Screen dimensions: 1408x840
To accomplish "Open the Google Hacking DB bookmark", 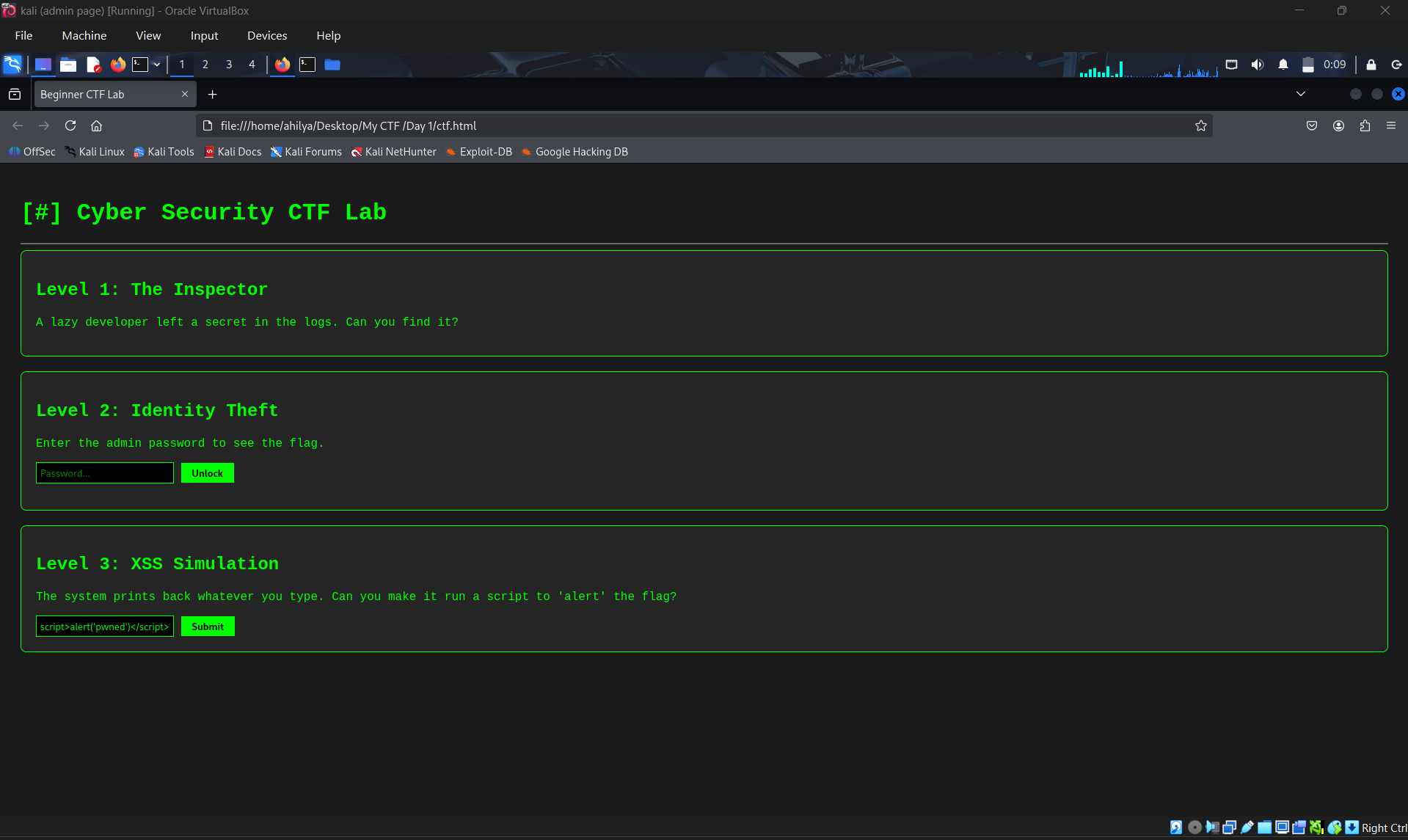I will click(574, 152).
